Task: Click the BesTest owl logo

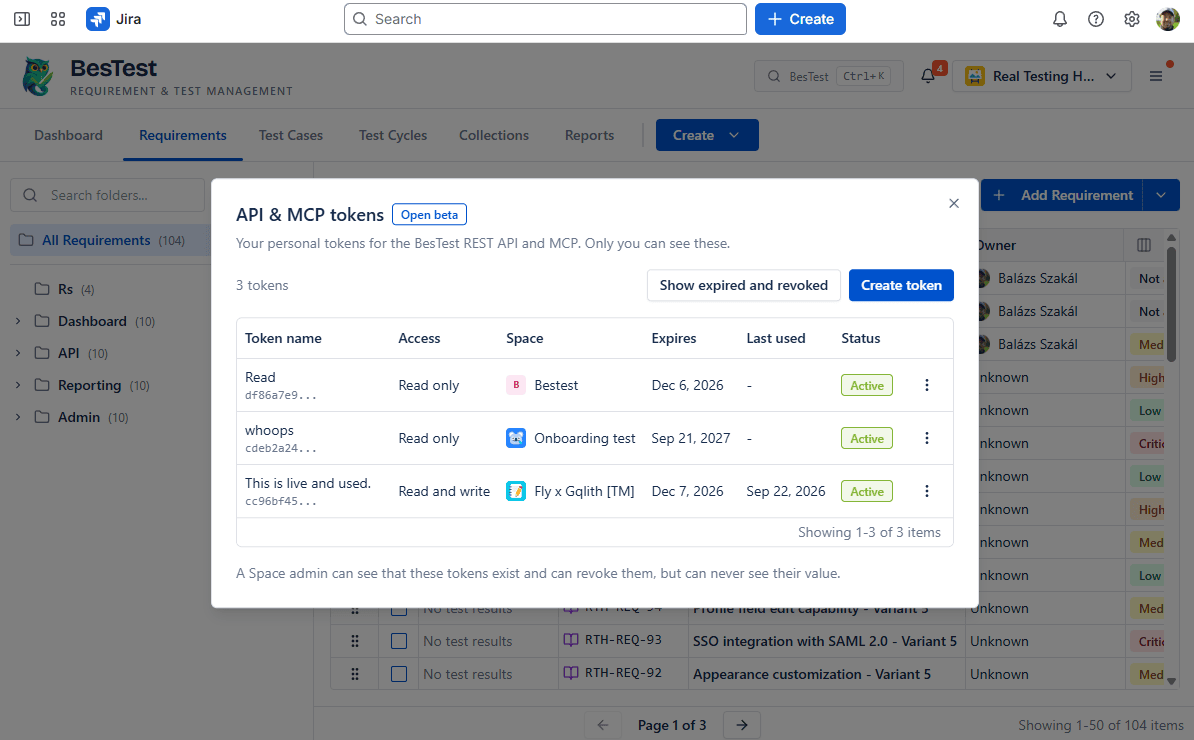Action: 37,76
